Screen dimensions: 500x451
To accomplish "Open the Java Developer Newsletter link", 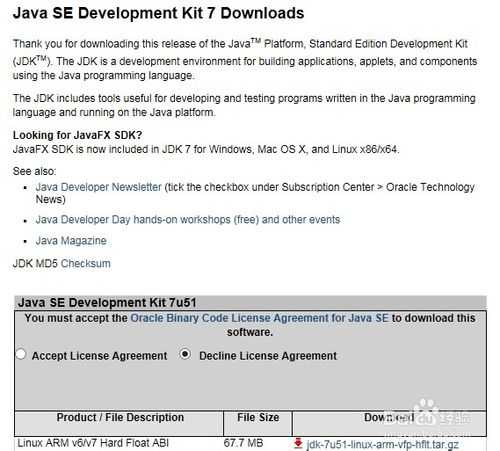I will (99, 187).
